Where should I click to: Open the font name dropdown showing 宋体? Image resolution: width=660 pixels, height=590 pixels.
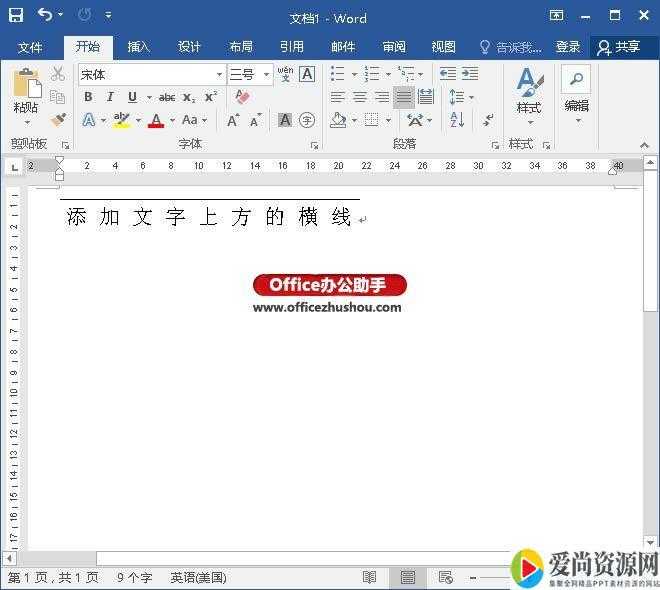click(x=219, y=74)
